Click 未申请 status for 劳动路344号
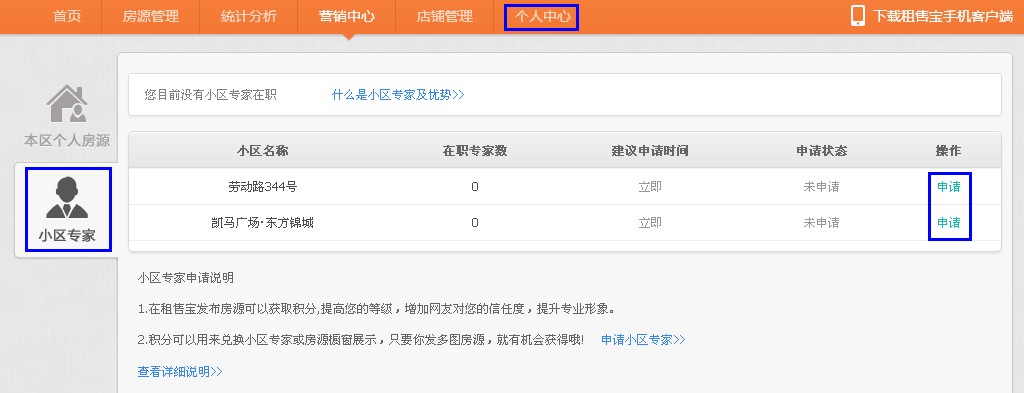Screen dimensions: 1024x393 click(822, 187)
